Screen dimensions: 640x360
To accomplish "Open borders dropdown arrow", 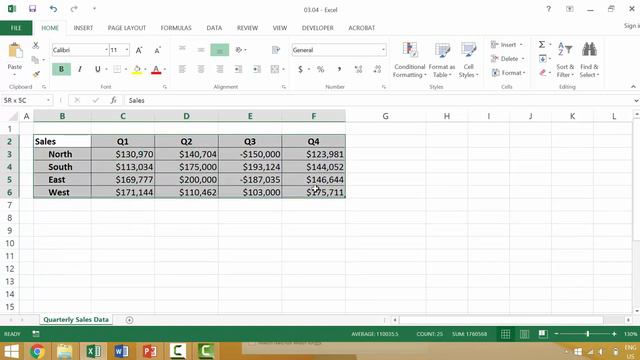I will [x=126, y=69].
